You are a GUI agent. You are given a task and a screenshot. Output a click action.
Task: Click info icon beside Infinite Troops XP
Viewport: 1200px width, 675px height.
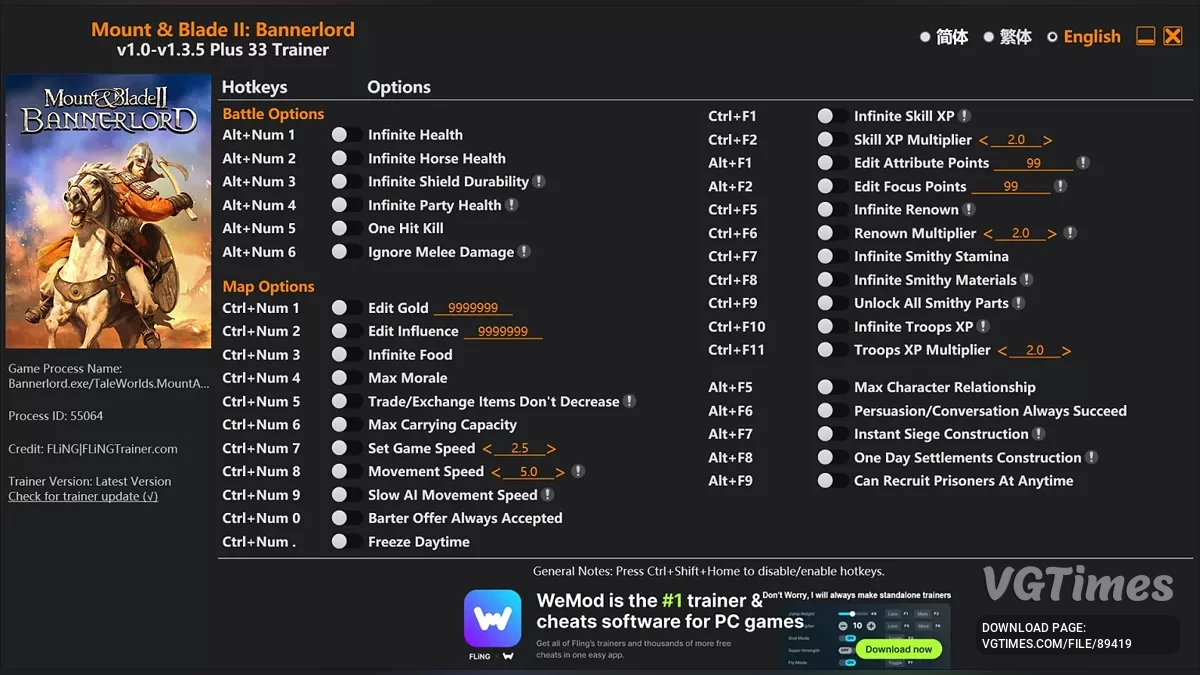[x=984, y=327]
